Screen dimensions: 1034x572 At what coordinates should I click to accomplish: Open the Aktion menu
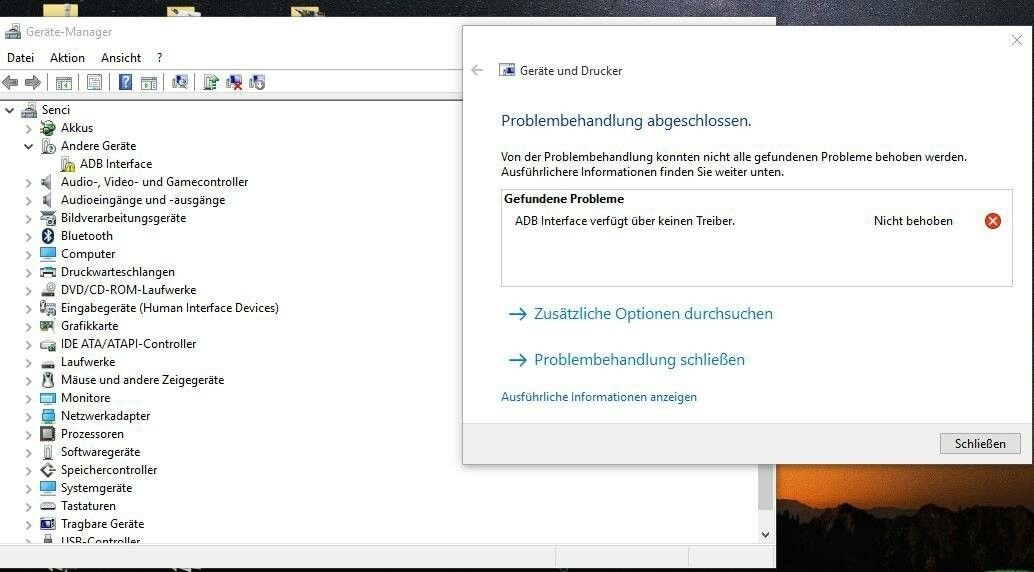pos(67,57)
